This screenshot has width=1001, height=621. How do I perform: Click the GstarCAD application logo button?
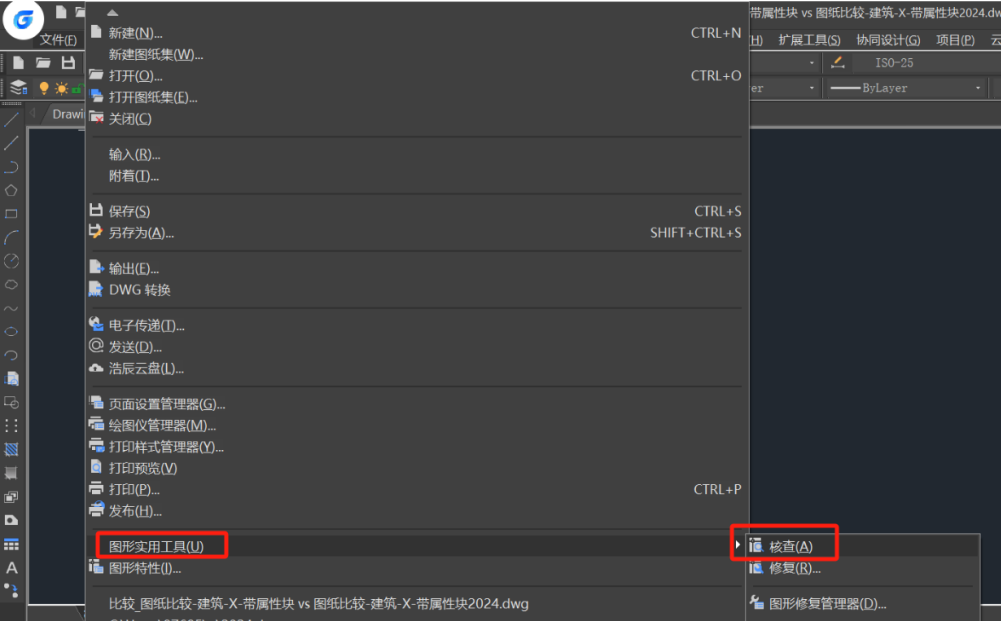click(24, 21)
